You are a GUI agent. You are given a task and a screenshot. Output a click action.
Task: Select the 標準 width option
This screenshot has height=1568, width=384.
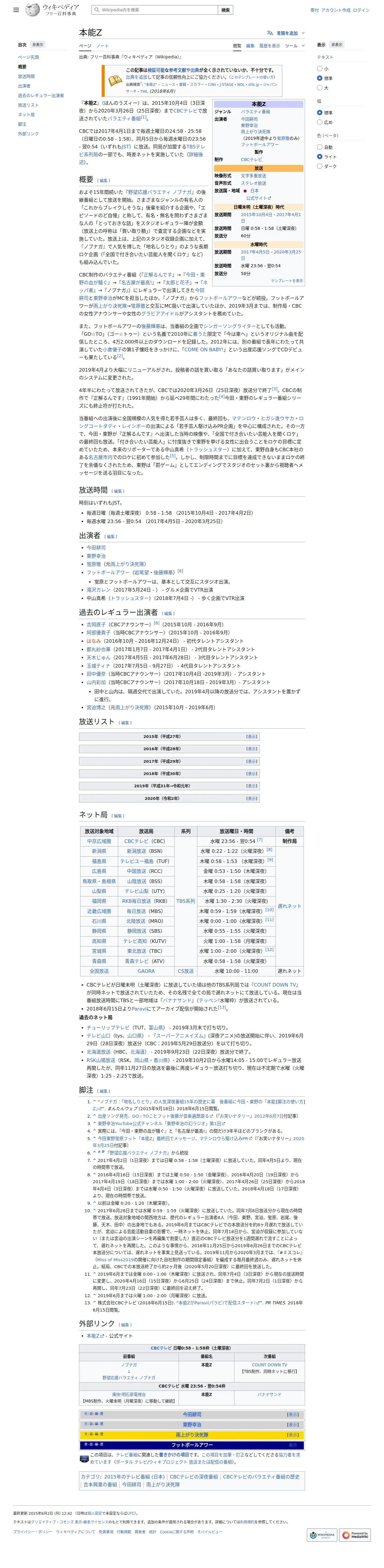(319, 113)
